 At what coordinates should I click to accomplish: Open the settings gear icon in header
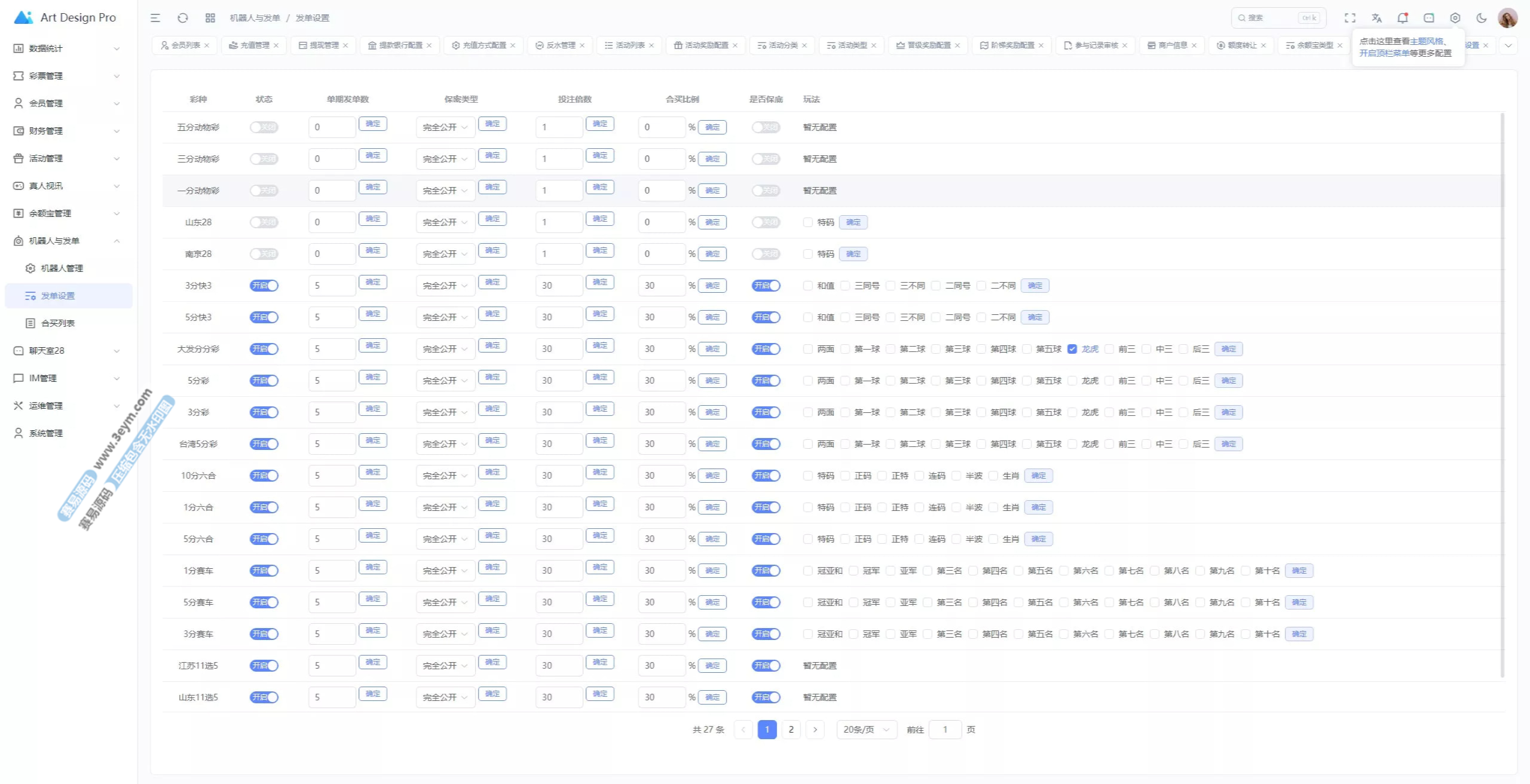[x=1455, y=18]
